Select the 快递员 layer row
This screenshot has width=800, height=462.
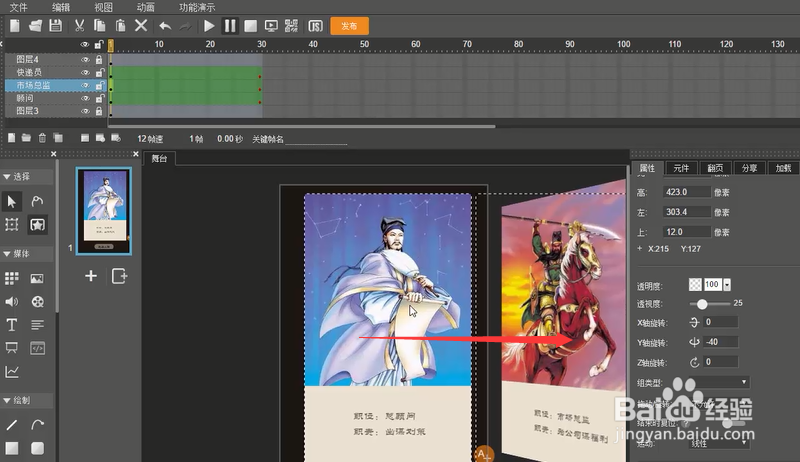tap(56, 72)
